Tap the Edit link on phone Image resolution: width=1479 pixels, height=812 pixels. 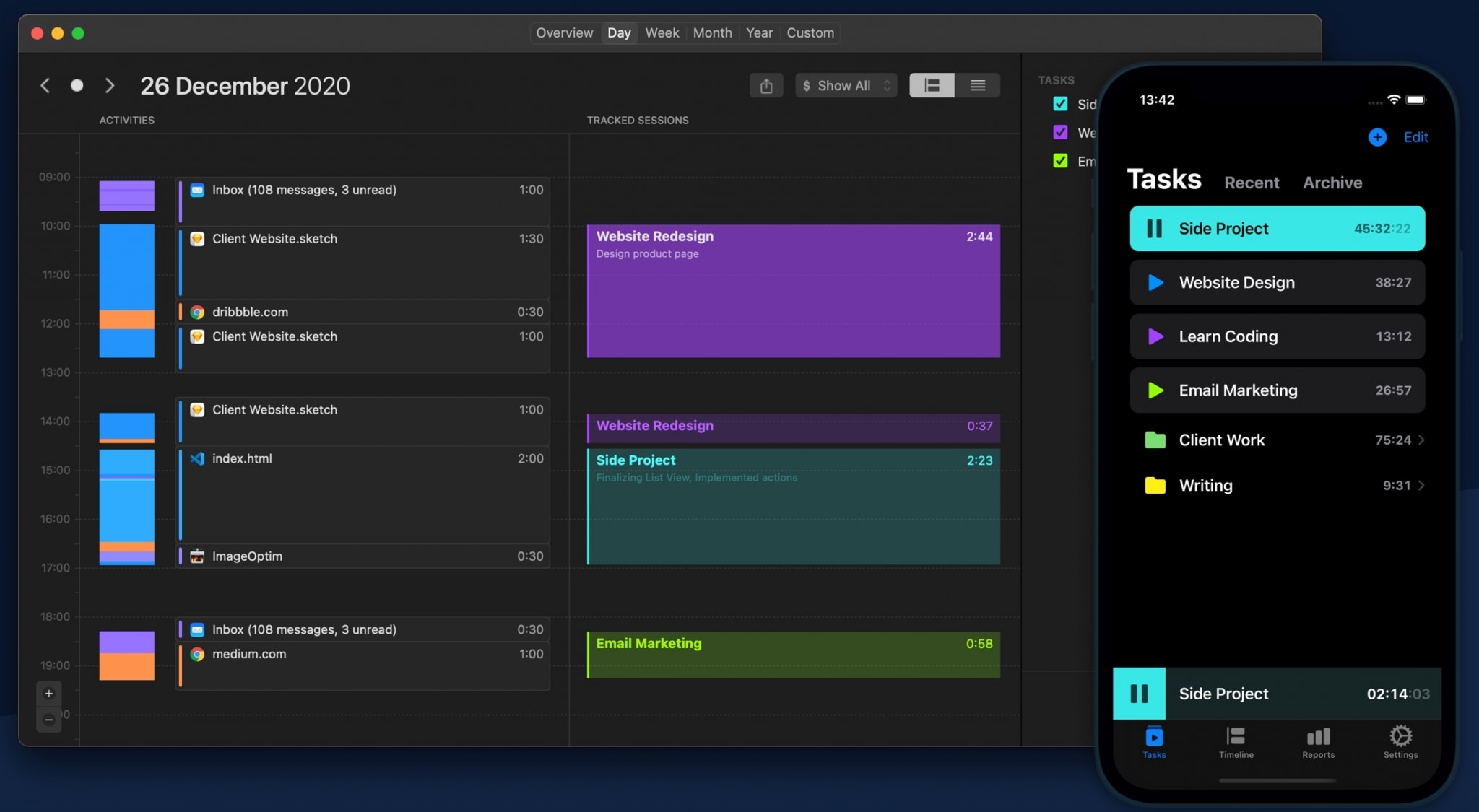point(1415,137)
